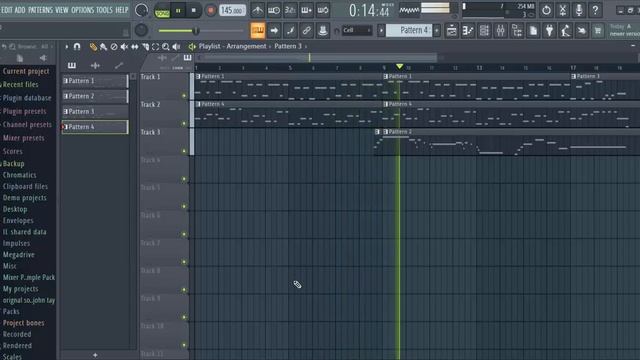Toggle loop recording icon
640x360 pixels.
(323, 10)
